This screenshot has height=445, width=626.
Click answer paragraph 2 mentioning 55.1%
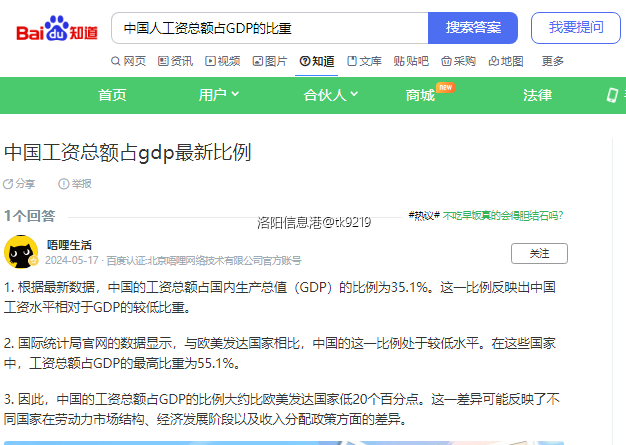[280, 353]
